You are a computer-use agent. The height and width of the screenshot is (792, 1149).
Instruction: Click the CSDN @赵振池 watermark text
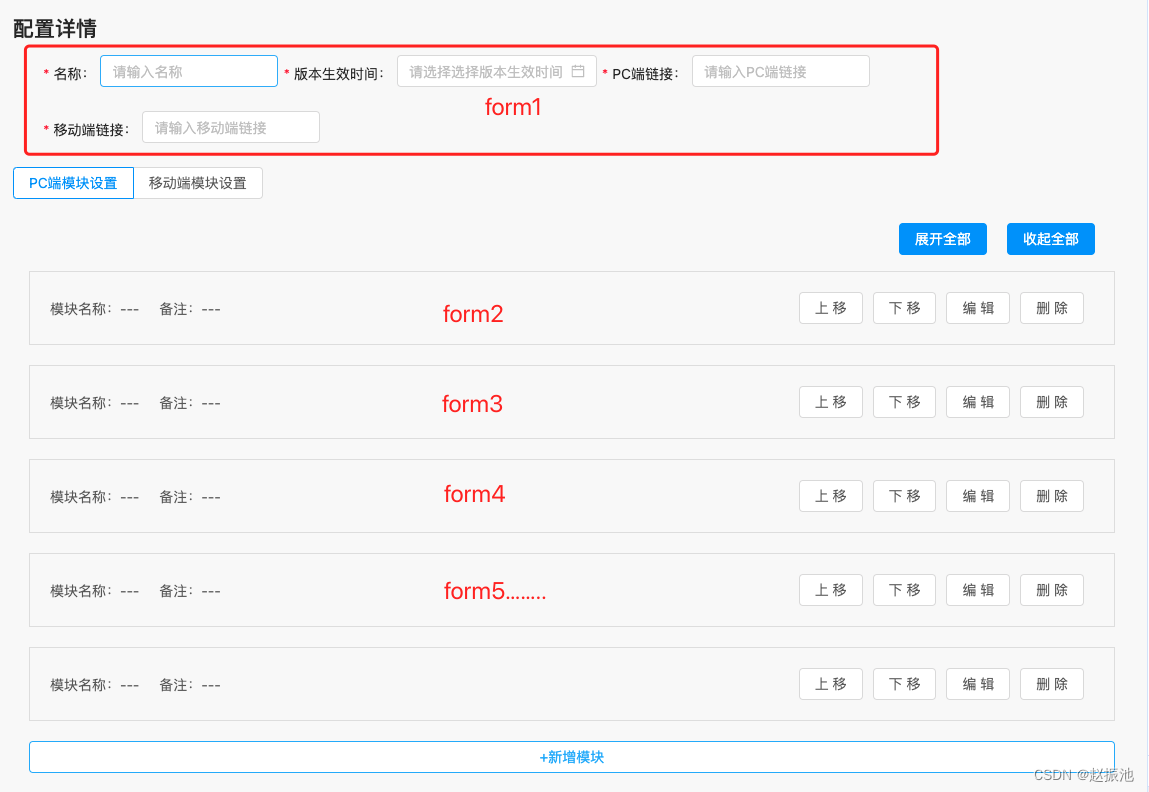tap(1083, 775)
